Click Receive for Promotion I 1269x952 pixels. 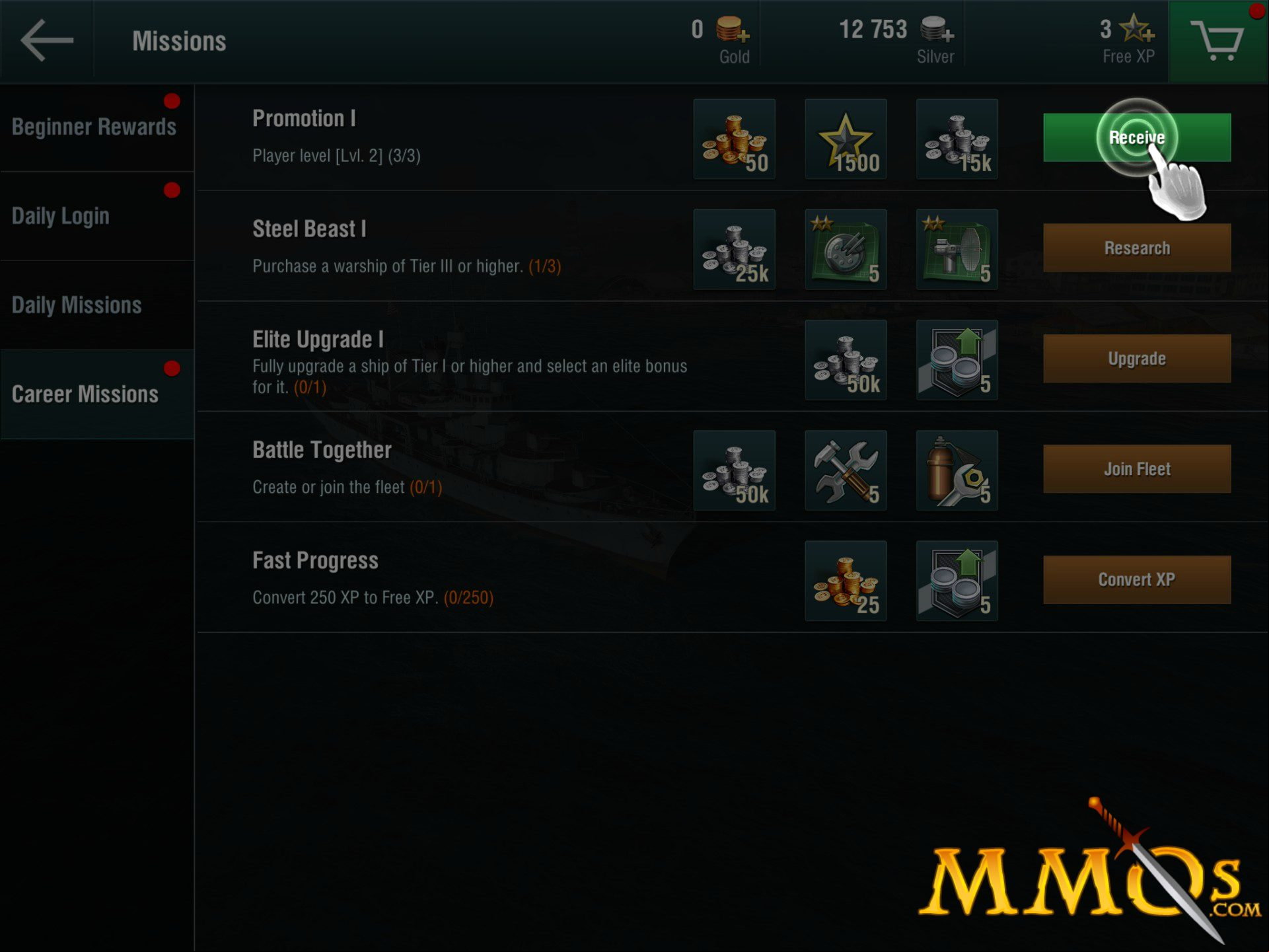(x=1137, y=137)
